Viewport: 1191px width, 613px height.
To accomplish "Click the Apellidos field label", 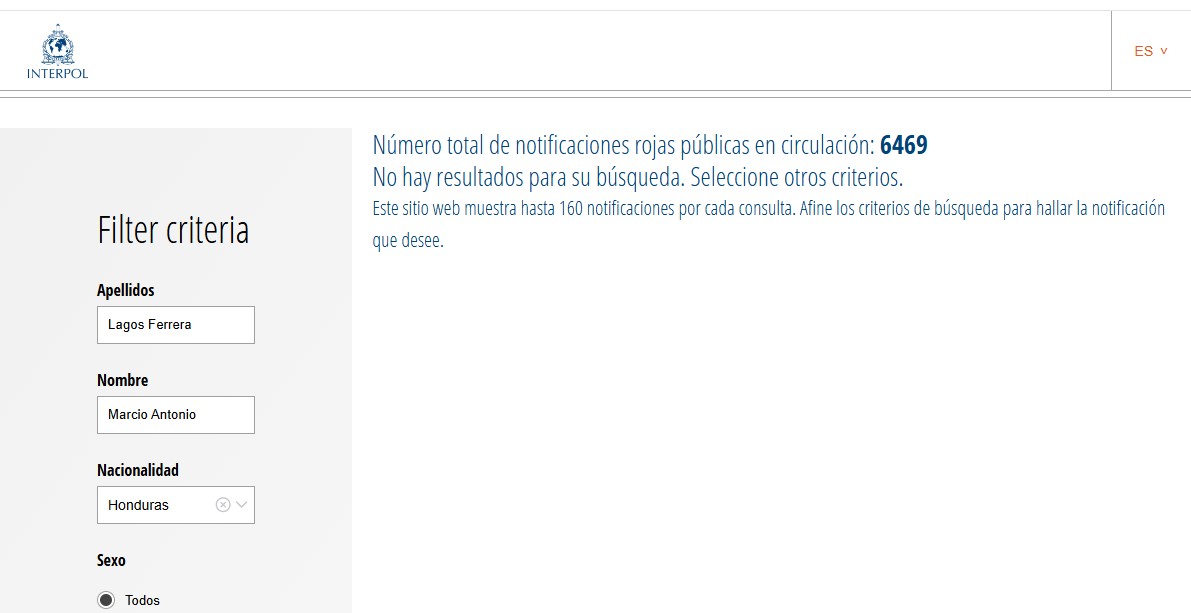I will 126,290.
